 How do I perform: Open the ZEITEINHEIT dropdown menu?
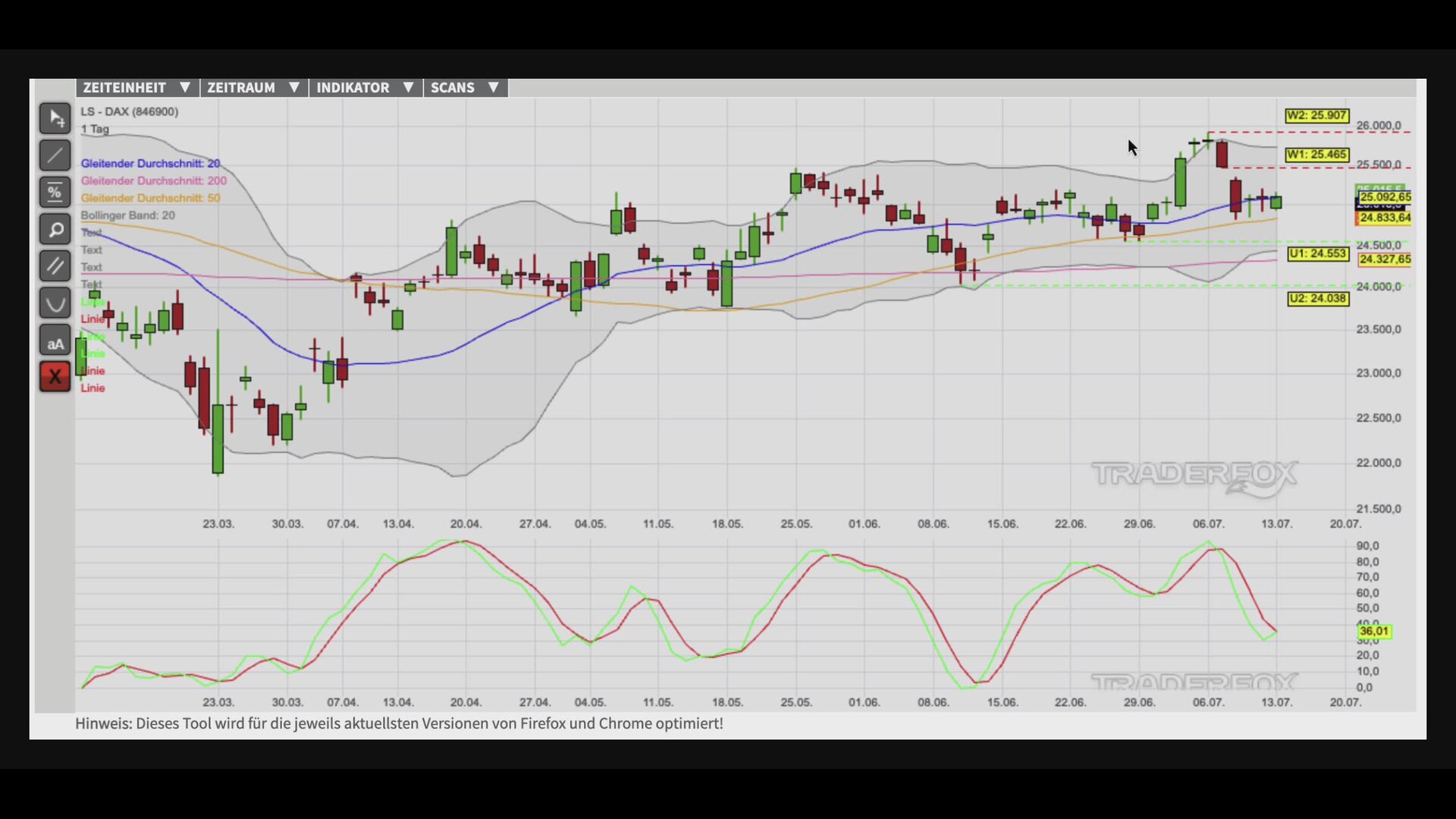tap(137, 88)
